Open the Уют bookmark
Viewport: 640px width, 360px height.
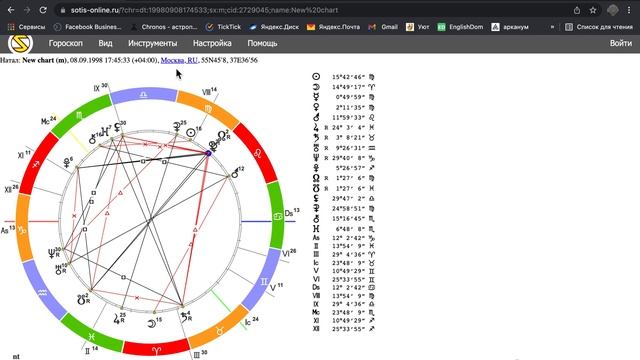coord(418,27)
